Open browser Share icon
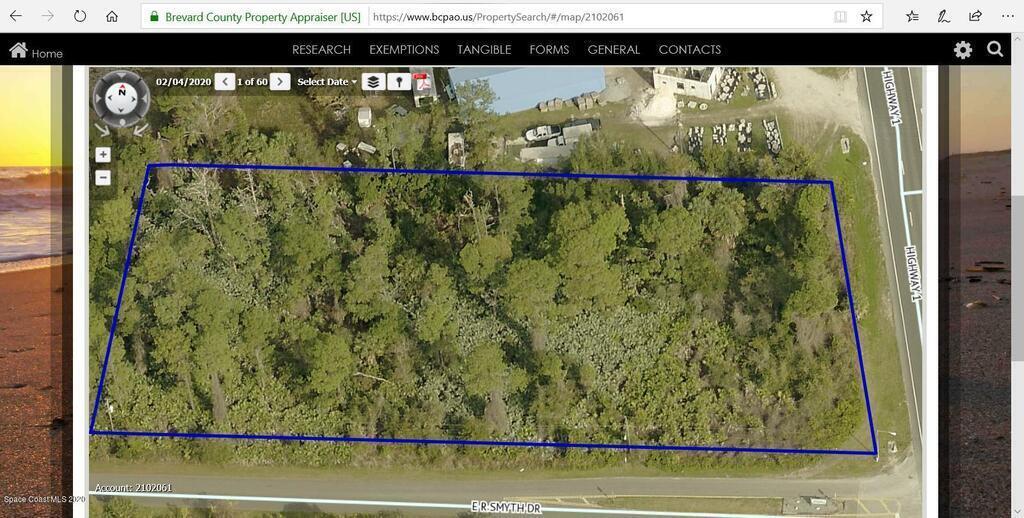Image resolution: width=1024 pixels, height=518 pixels. coord(975,17)
